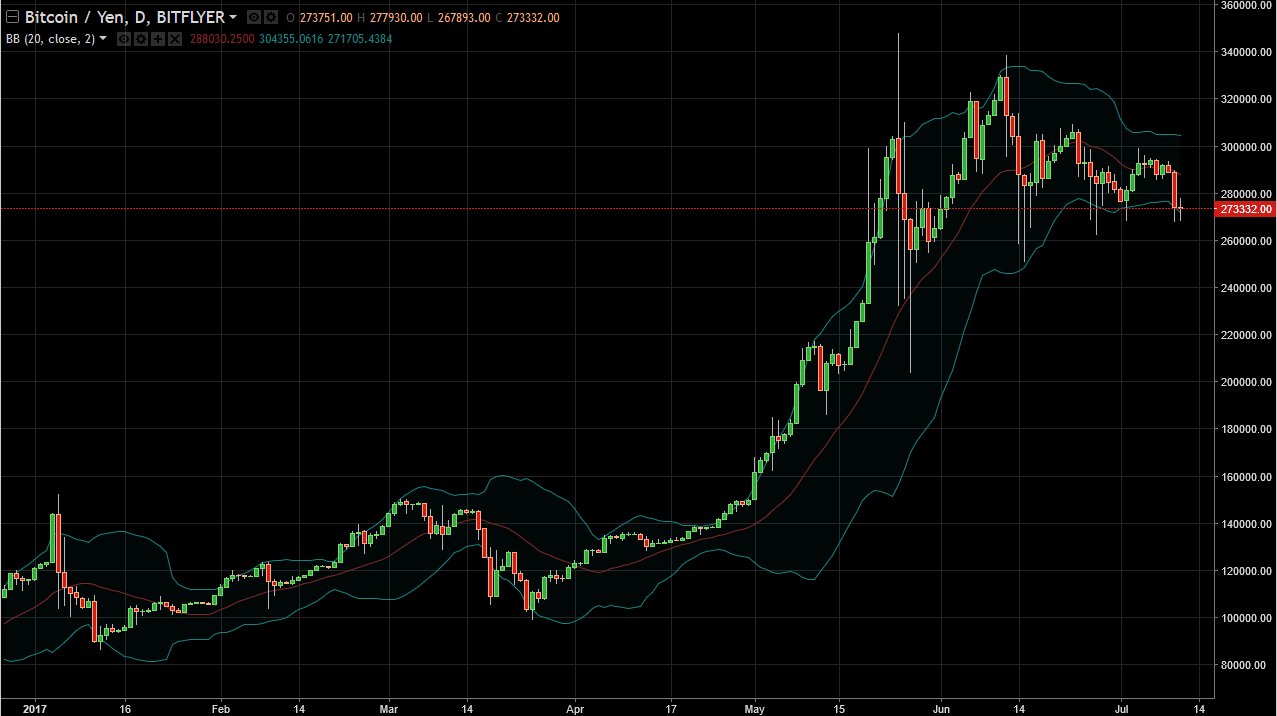Click the BB upper value 304355.0616
This screenshot has width=1277, height=716.
tap(291, 39)
